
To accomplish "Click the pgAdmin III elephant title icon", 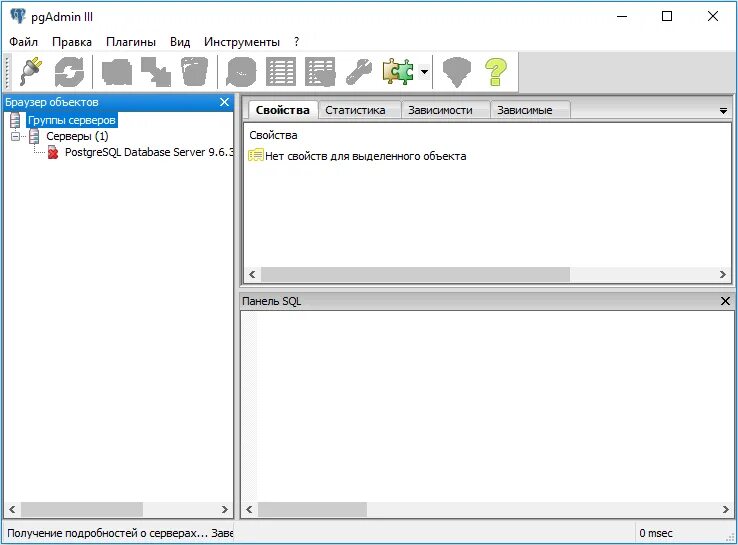I will (17, 16).
